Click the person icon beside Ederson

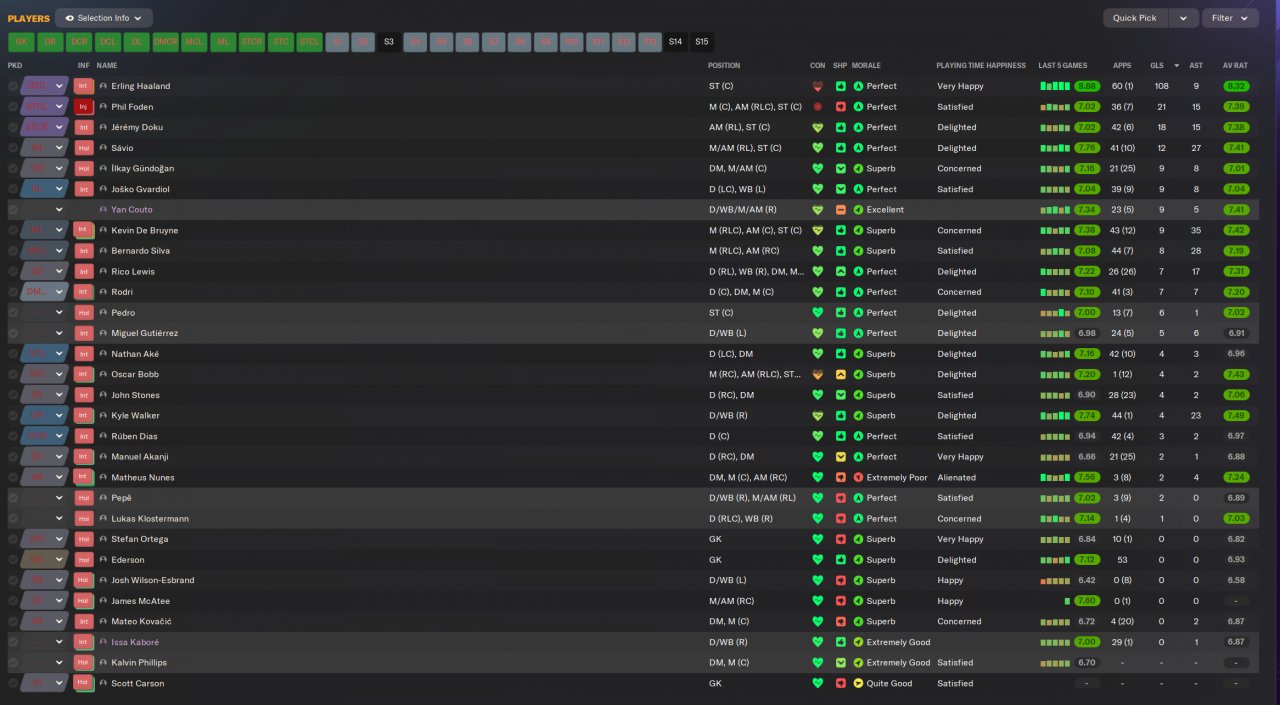pyautogui.click(x=103, y=560)
